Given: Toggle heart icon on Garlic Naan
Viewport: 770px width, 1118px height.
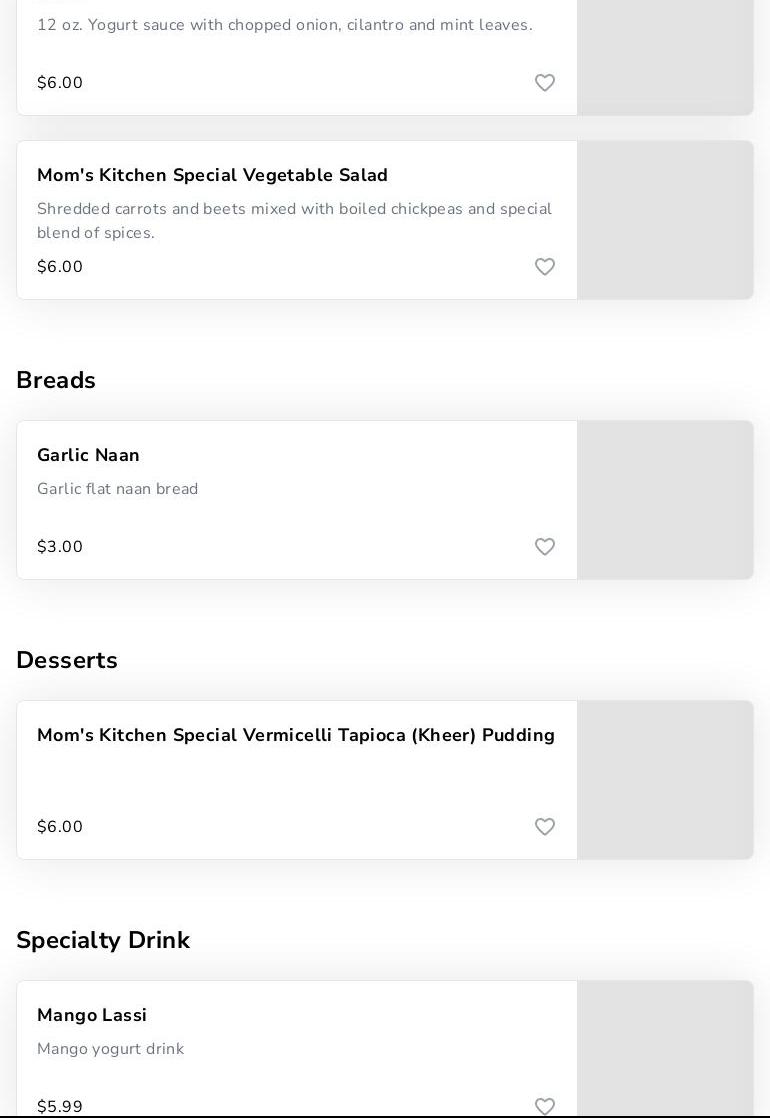Looking at the screenshot, I should pyautogui.click(x=545, y=547).
